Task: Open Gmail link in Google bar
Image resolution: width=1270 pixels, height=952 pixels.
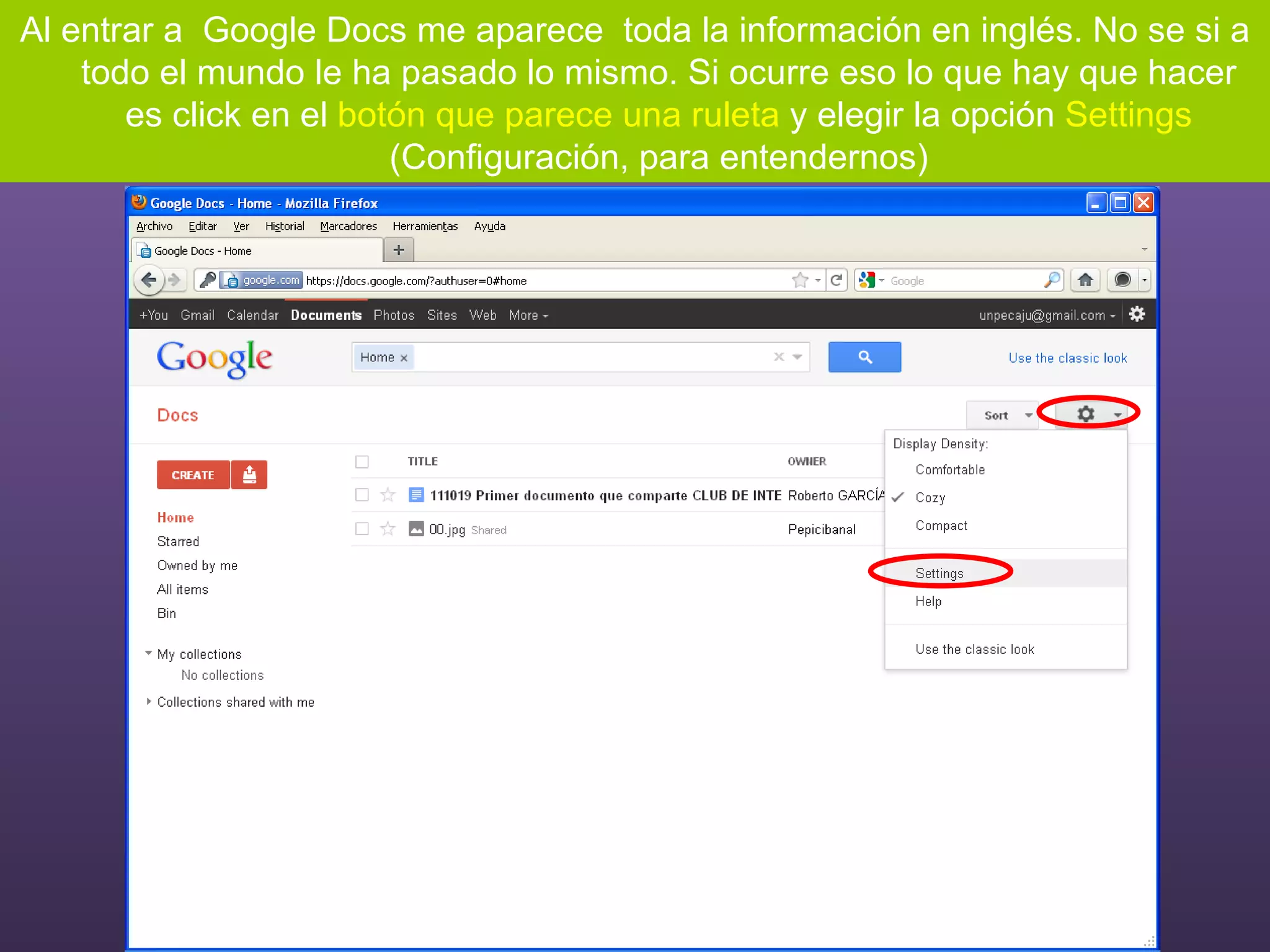Action: 197,315
